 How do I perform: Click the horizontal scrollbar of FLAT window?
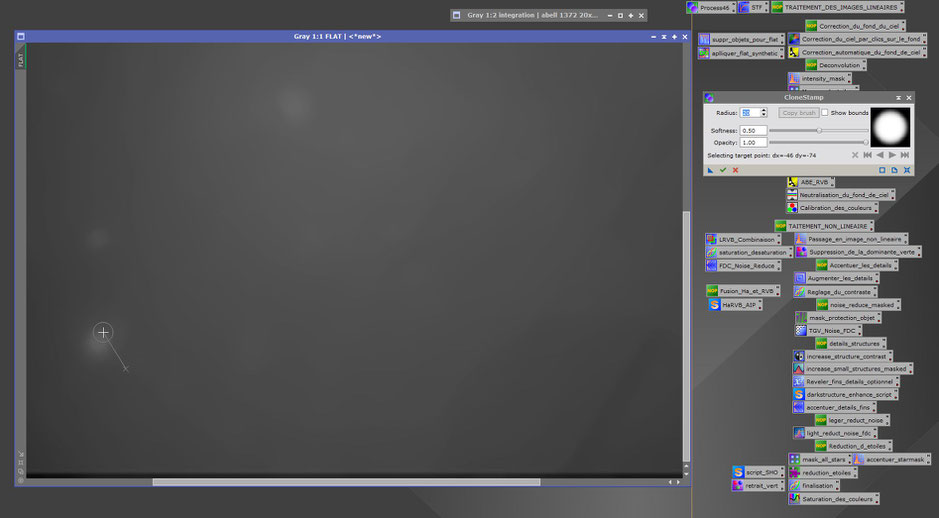point(346,482)
